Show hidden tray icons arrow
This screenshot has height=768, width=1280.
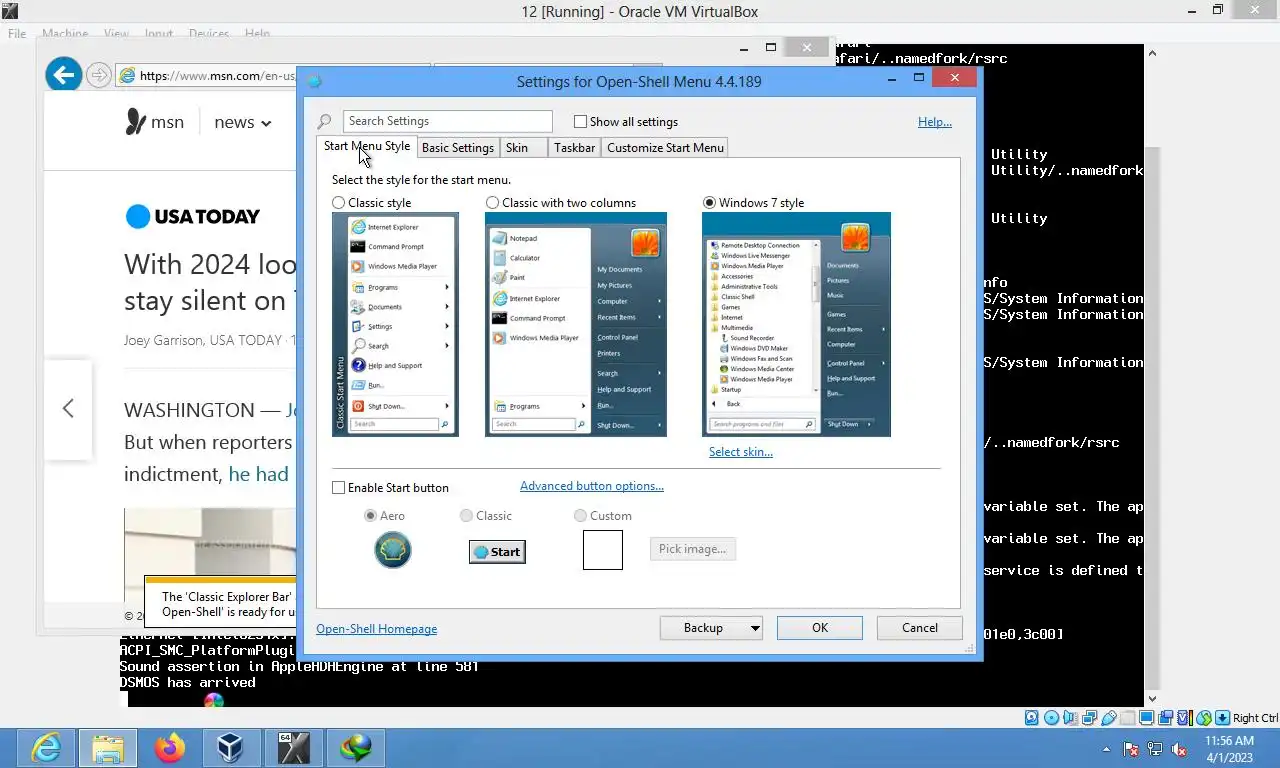(1106, 749)
